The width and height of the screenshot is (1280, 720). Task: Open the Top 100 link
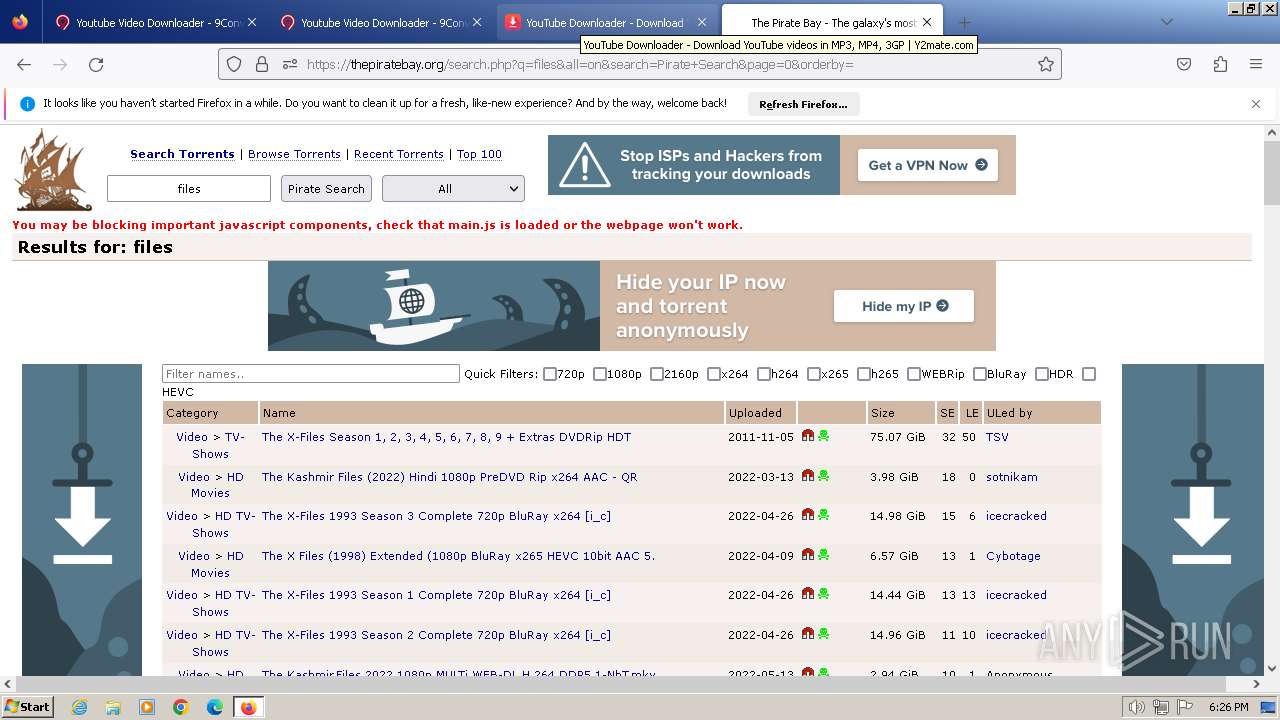click(x=479, y=154)
